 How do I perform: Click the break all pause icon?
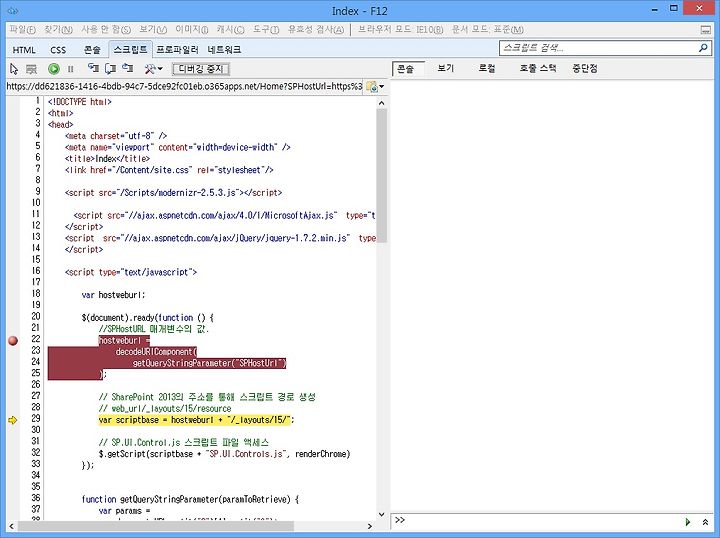[71, 69]
